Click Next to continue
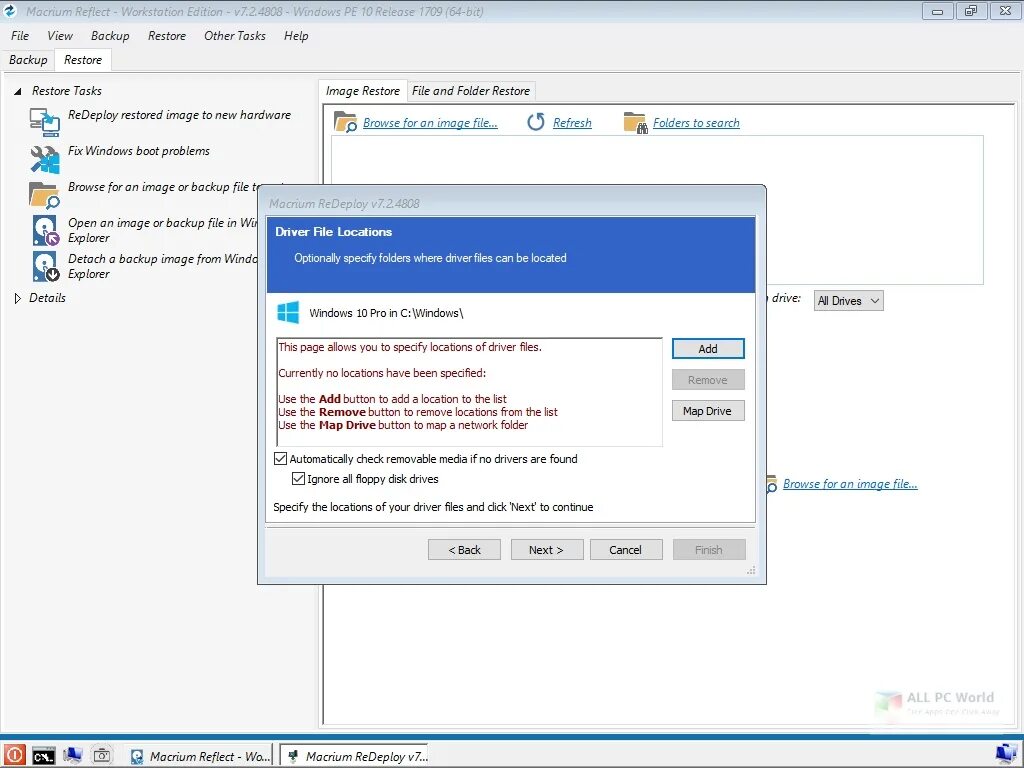Screen dimensions: 1024x768 pos(546,550)
